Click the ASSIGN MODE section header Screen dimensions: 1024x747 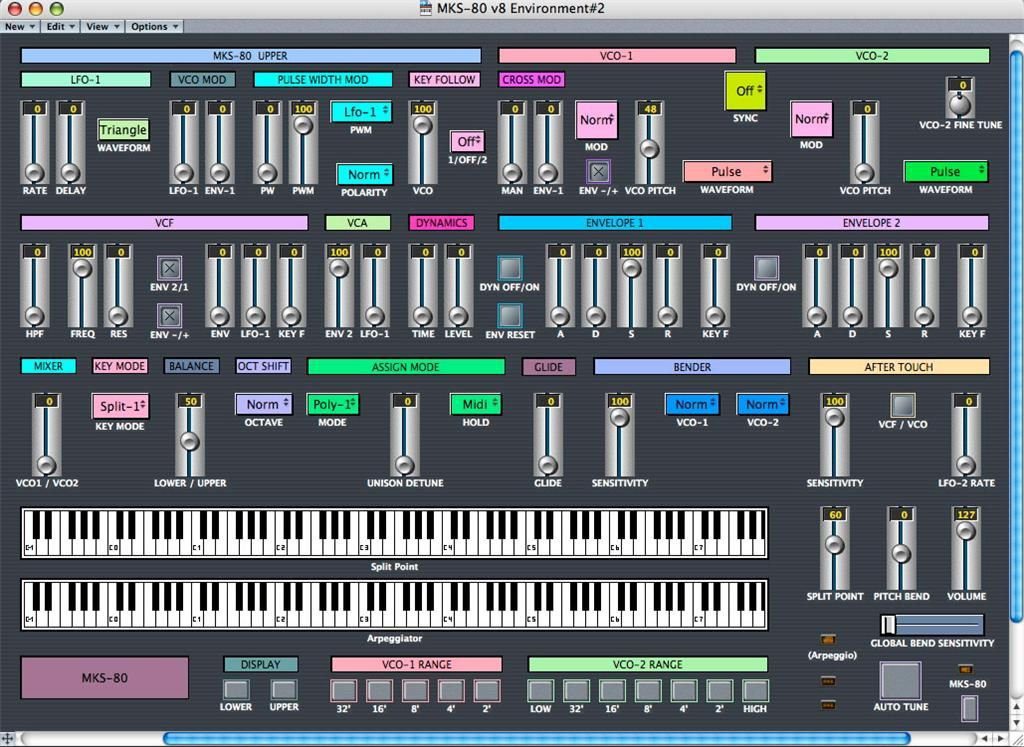(x=406, y=367)
